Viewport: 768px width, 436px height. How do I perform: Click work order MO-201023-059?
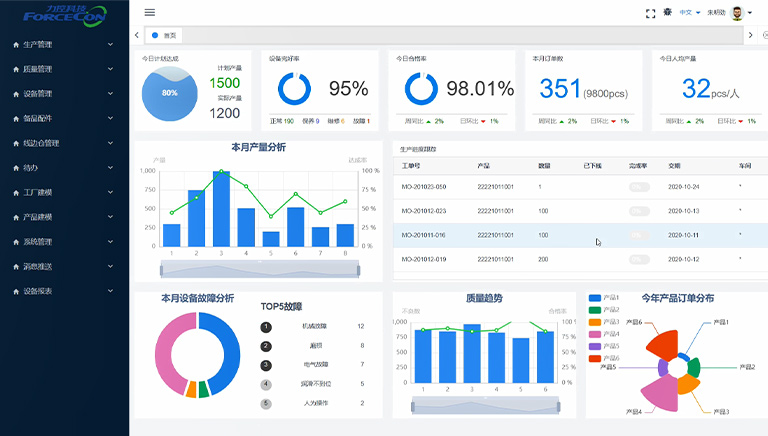(x=424, y=186)
